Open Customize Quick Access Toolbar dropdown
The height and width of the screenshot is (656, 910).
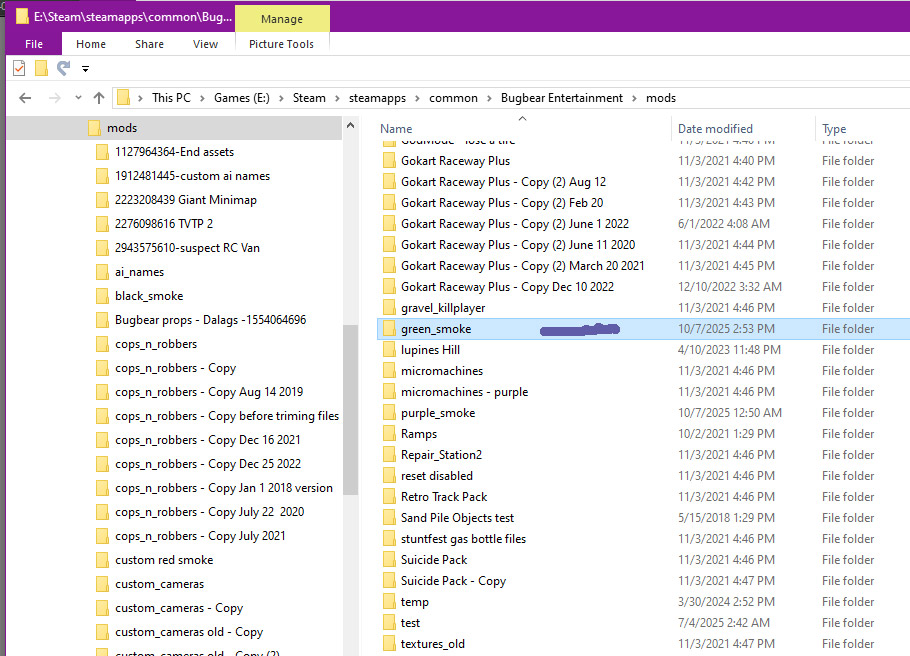coord(86,69)
